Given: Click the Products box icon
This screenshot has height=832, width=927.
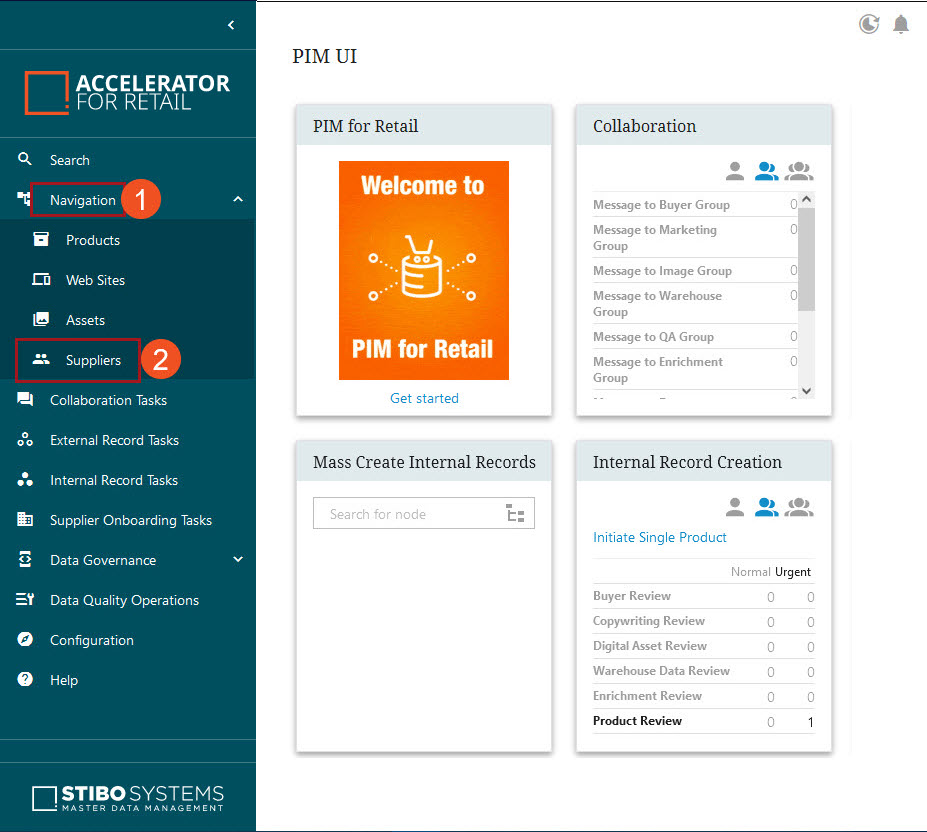Looking at the screenshot, I should click(x=41, y=239).
